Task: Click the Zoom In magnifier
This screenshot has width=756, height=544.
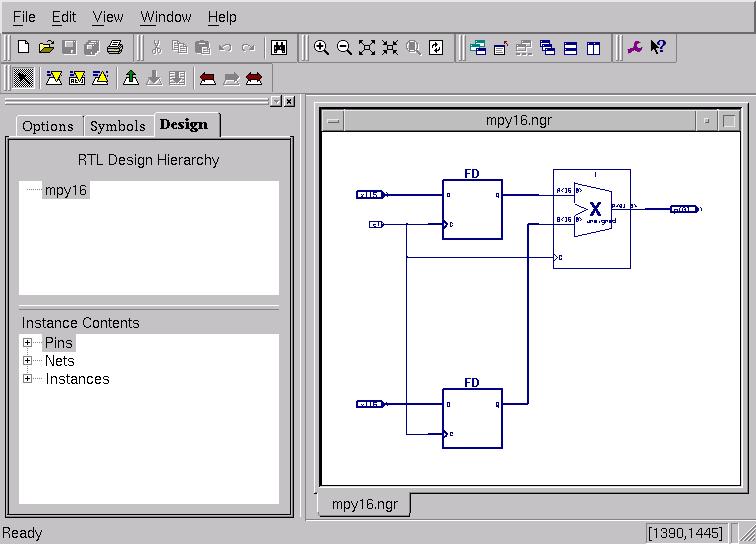Action: click(x=321, y=47)
